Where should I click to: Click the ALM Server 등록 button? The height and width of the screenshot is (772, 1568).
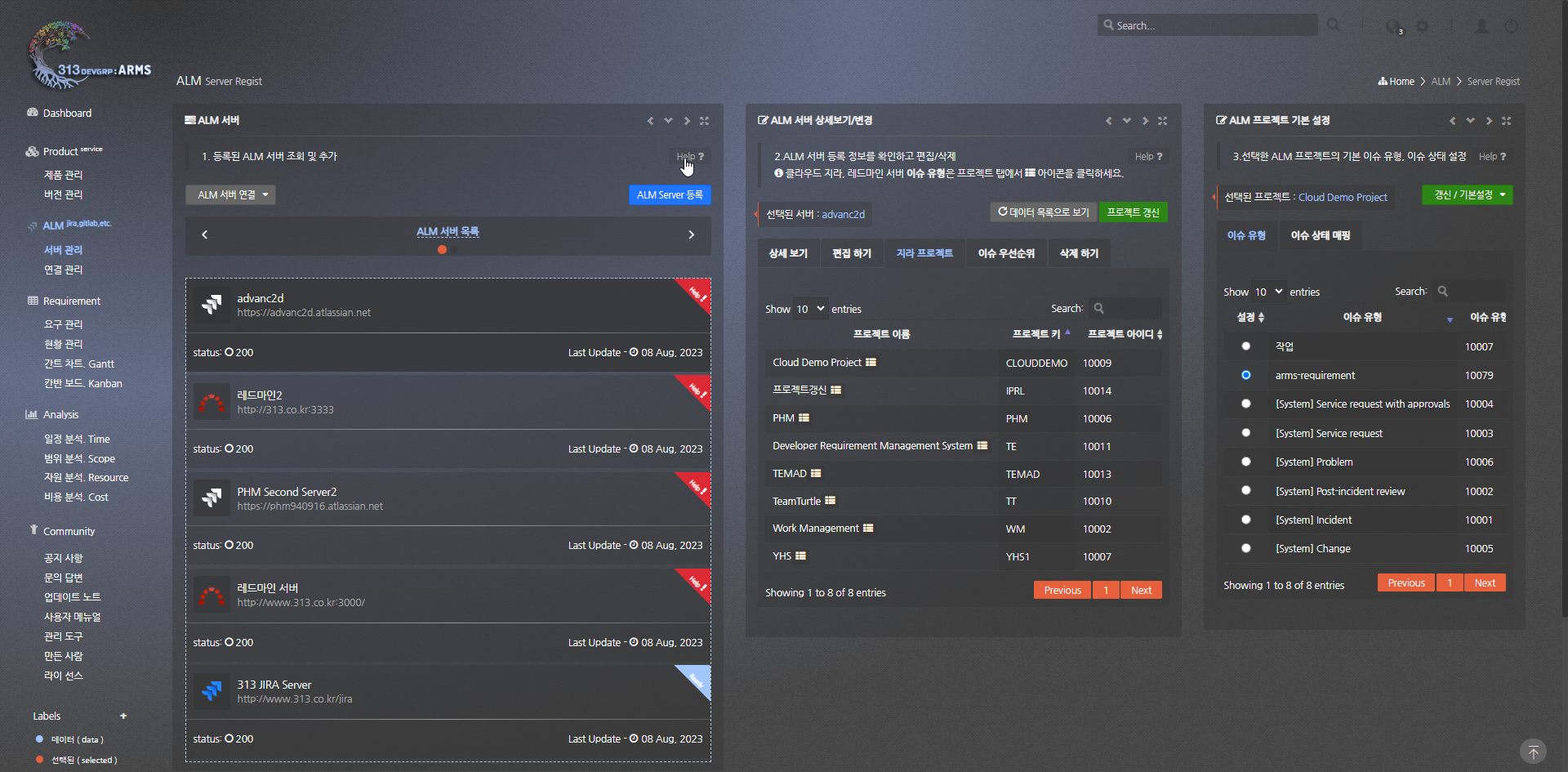(670, 195)
